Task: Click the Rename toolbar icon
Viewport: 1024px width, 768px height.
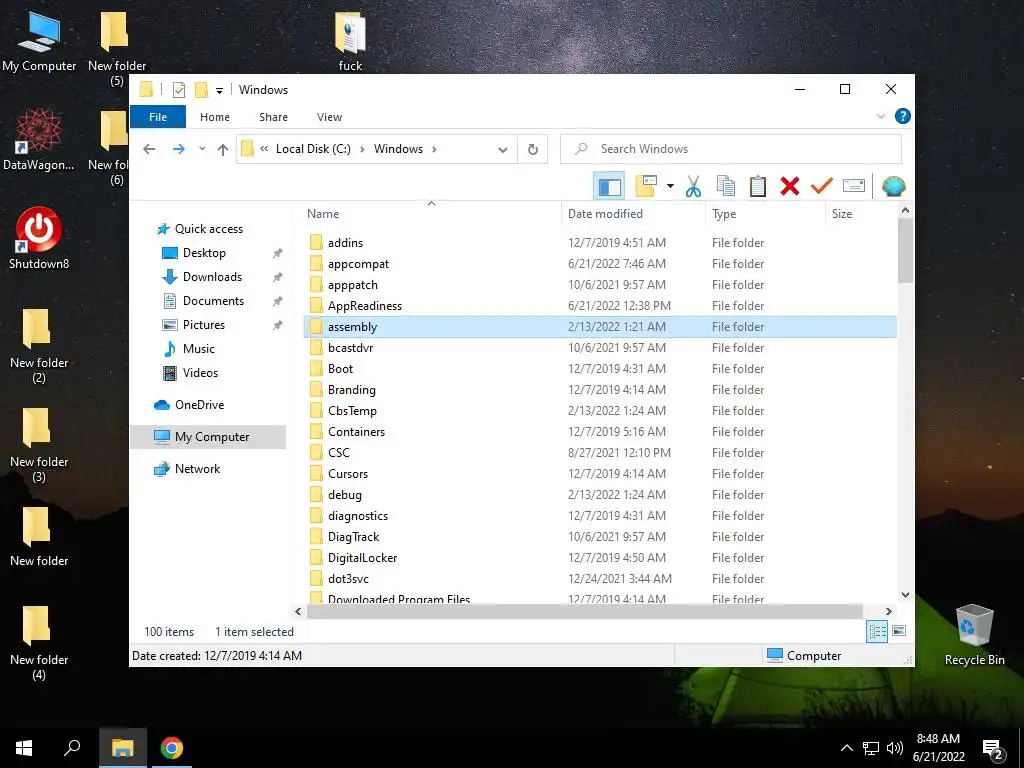Action: [854, 186]
